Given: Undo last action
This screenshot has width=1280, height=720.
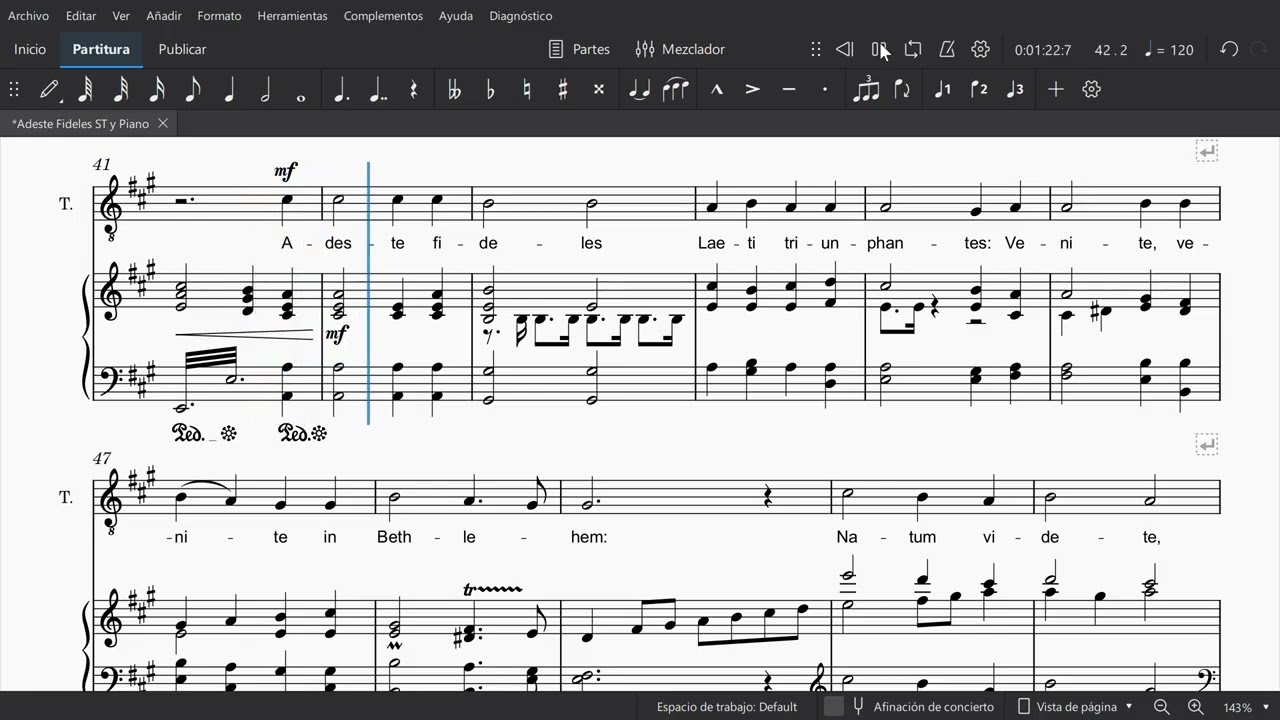Looking at the screenshot, I should (x=1229, y=49).
